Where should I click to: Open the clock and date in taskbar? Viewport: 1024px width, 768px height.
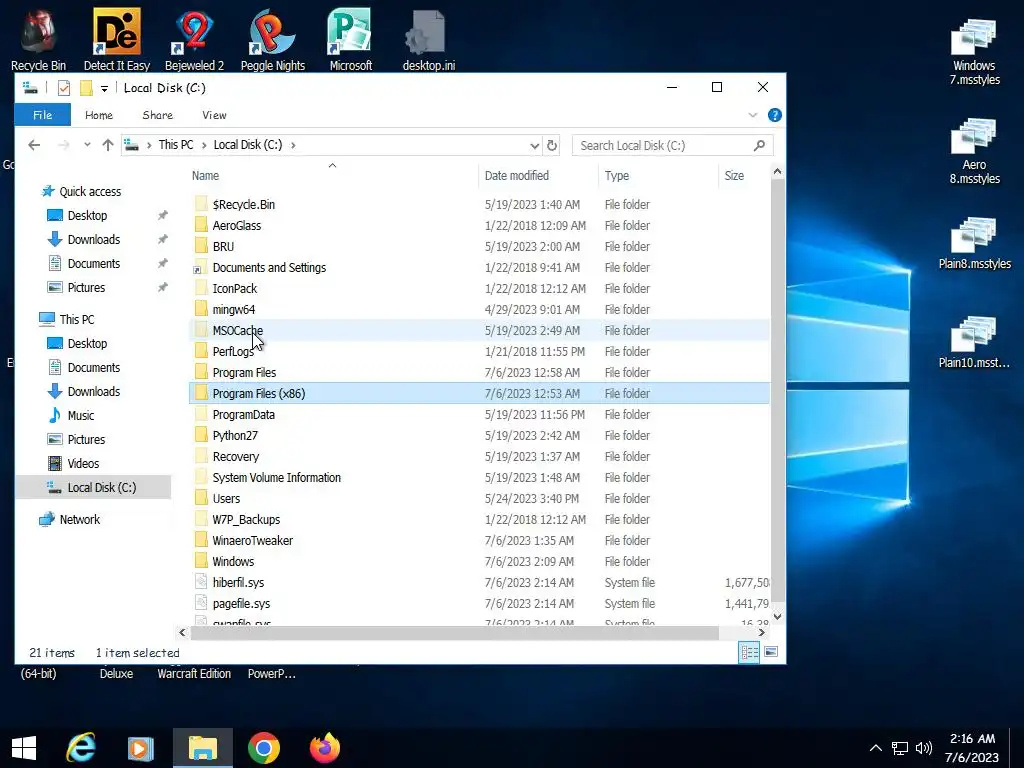[x=972, y=748]
